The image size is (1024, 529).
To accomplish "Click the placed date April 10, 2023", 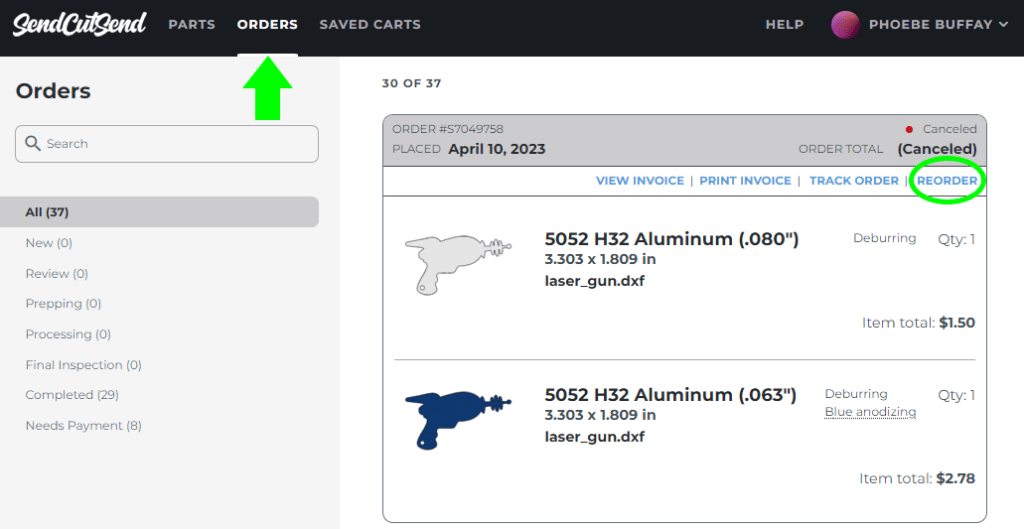I will pos(497,149).
